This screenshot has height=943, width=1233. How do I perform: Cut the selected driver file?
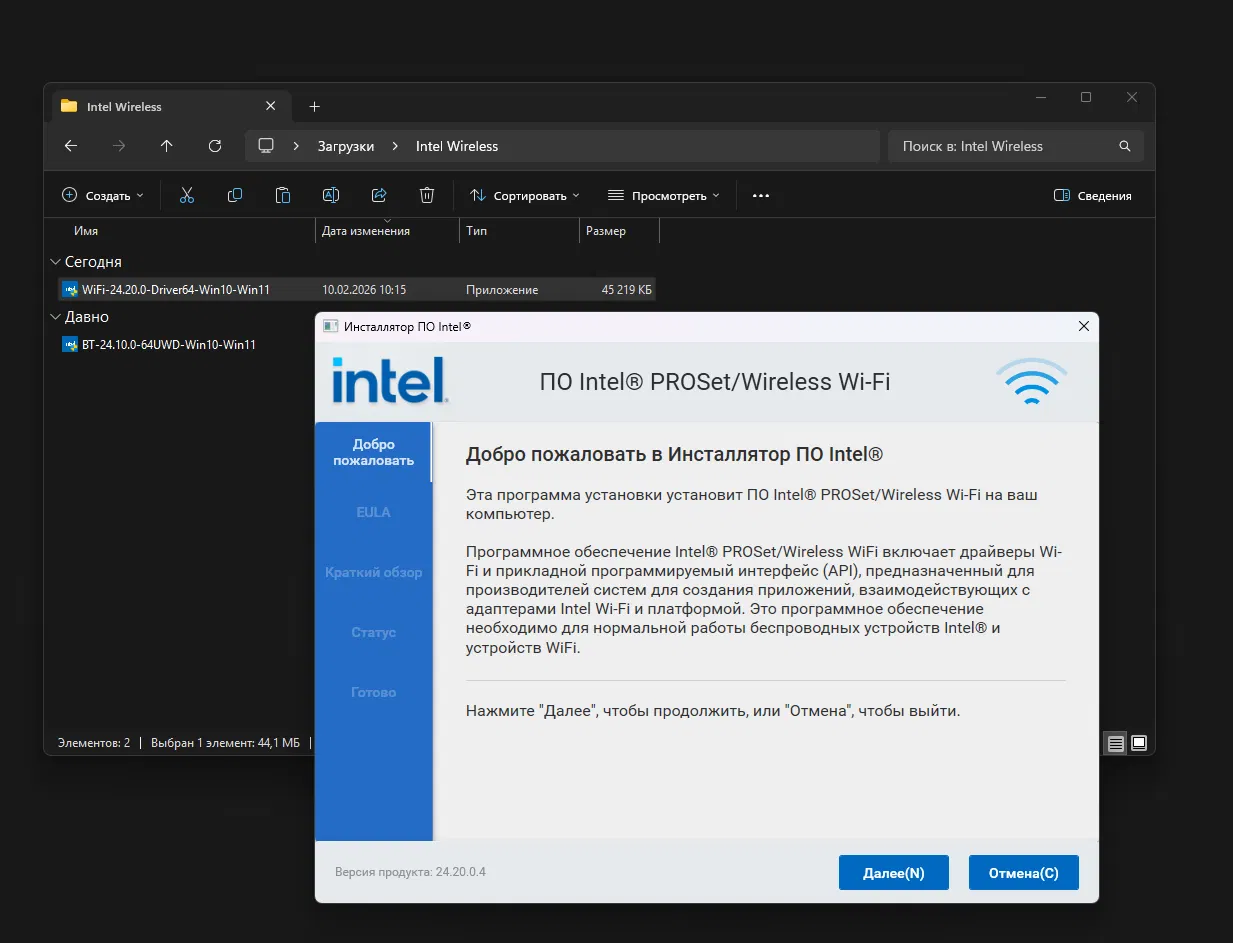point(186,195)
